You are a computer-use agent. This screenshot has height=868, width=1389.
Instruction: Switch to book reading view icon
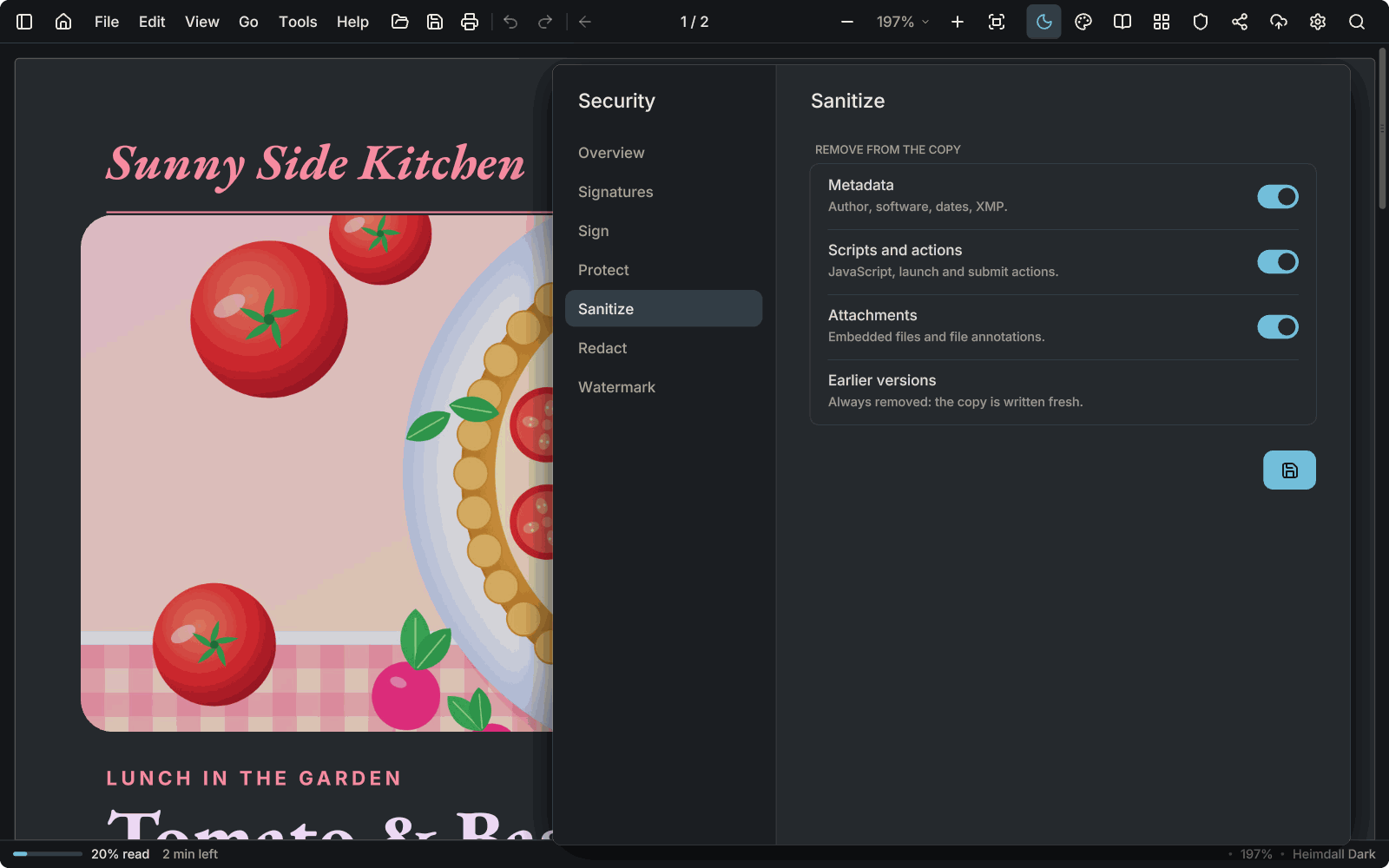pyautogui.click(x=1122, y=22)
